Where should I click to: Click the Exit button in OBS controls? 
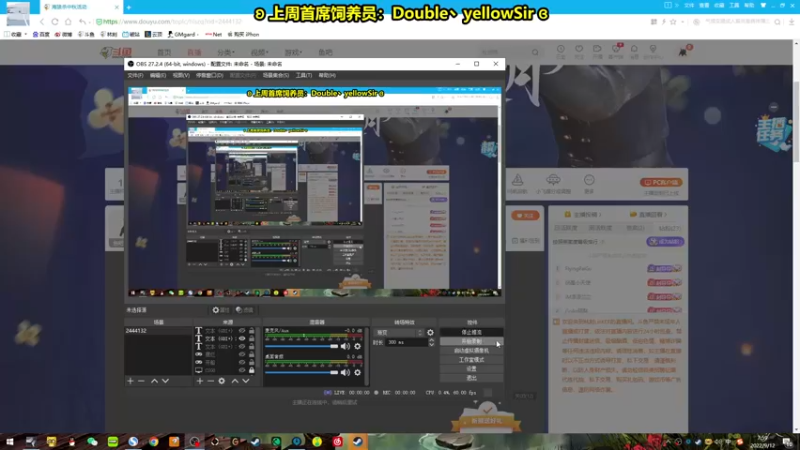coord(471,378)
